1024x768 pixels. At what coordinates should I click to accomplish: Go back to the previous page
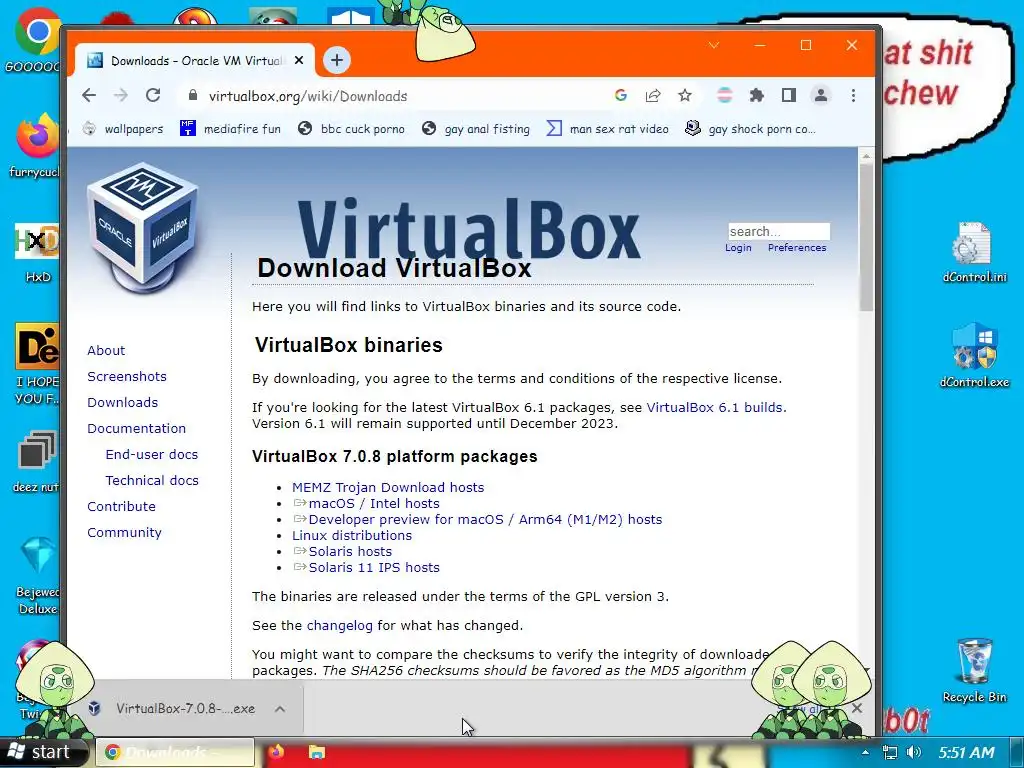(x=89, y=95)
